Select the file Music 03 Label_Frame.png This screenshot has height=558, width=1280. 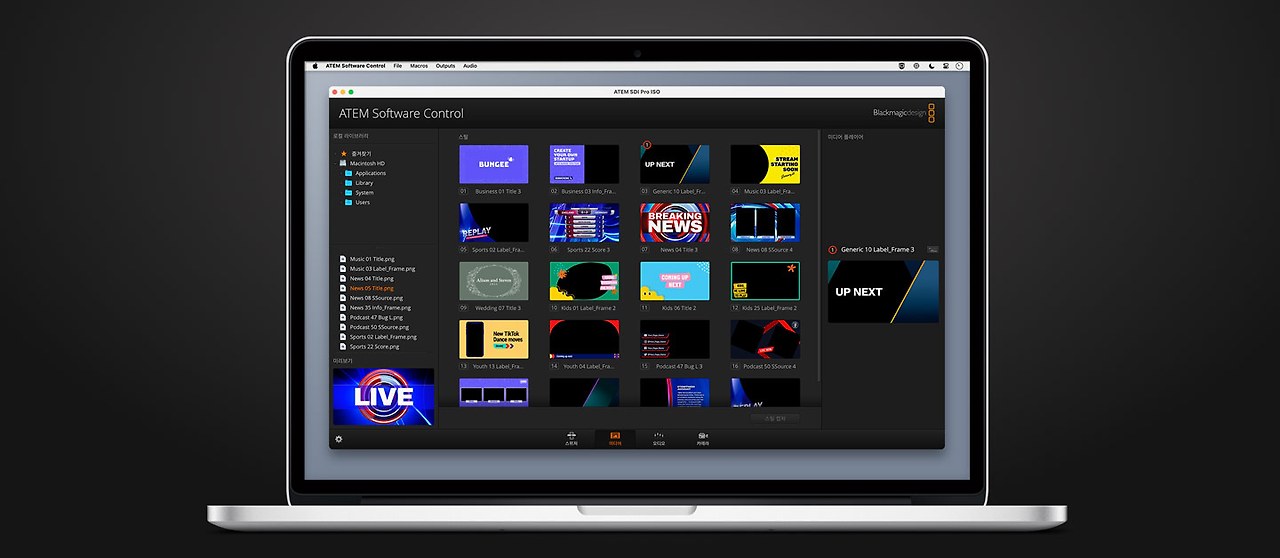tap(377, 269)
